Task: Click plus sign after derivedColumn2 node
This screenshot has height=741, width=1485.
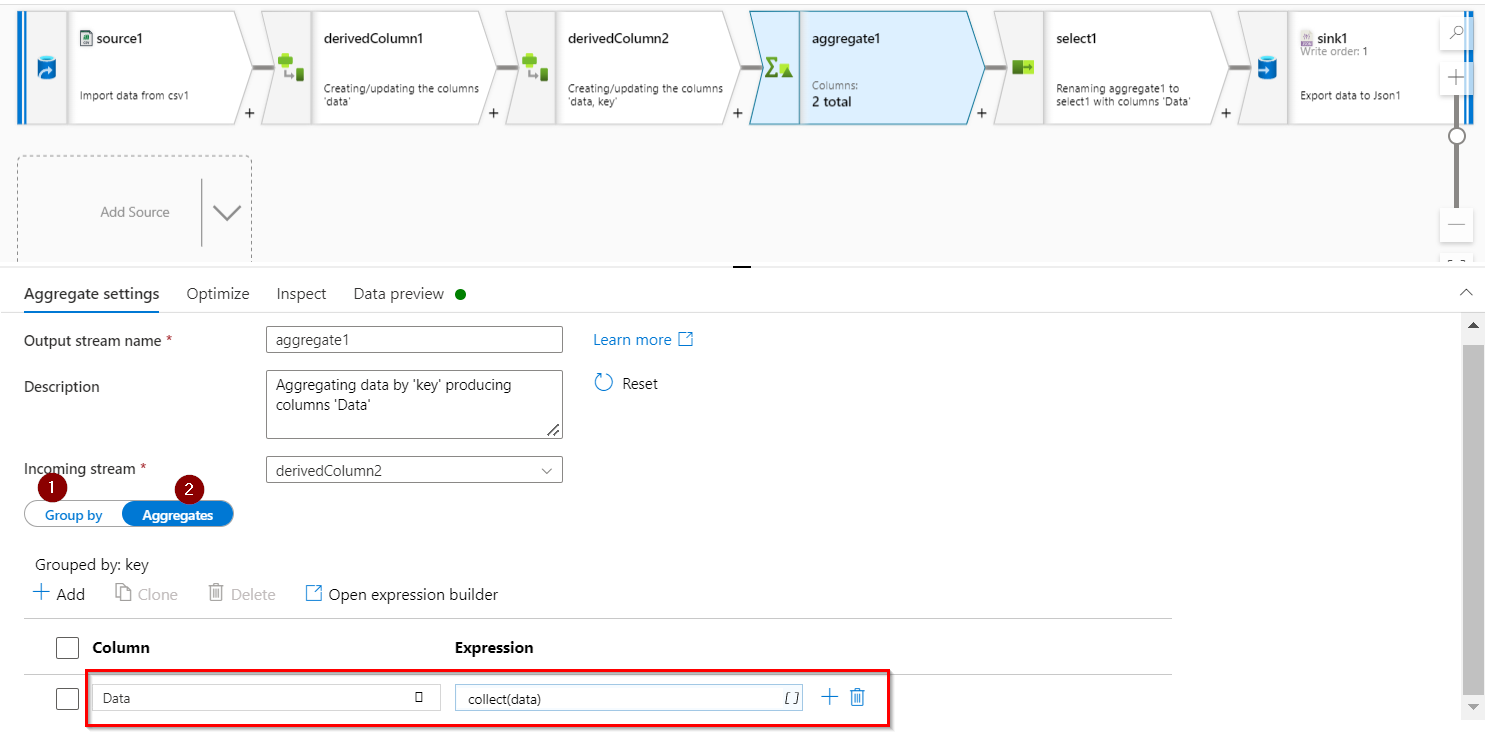Action: coord(737,113)
